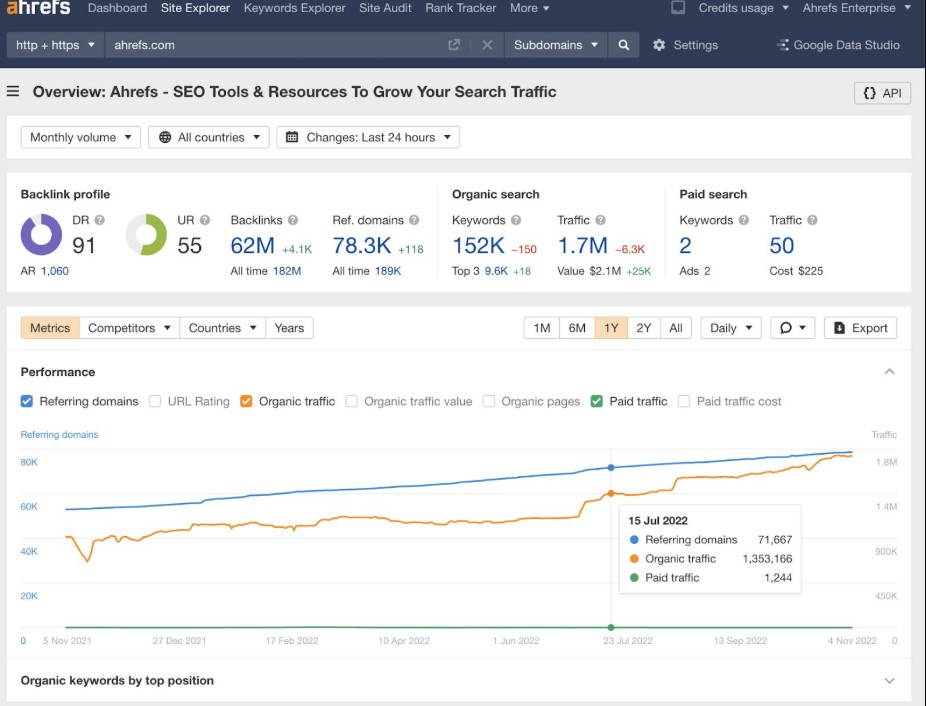Screen dimensions: 926x706
Task: Expand Organic keywords by top position section
Action: [889, 681]
